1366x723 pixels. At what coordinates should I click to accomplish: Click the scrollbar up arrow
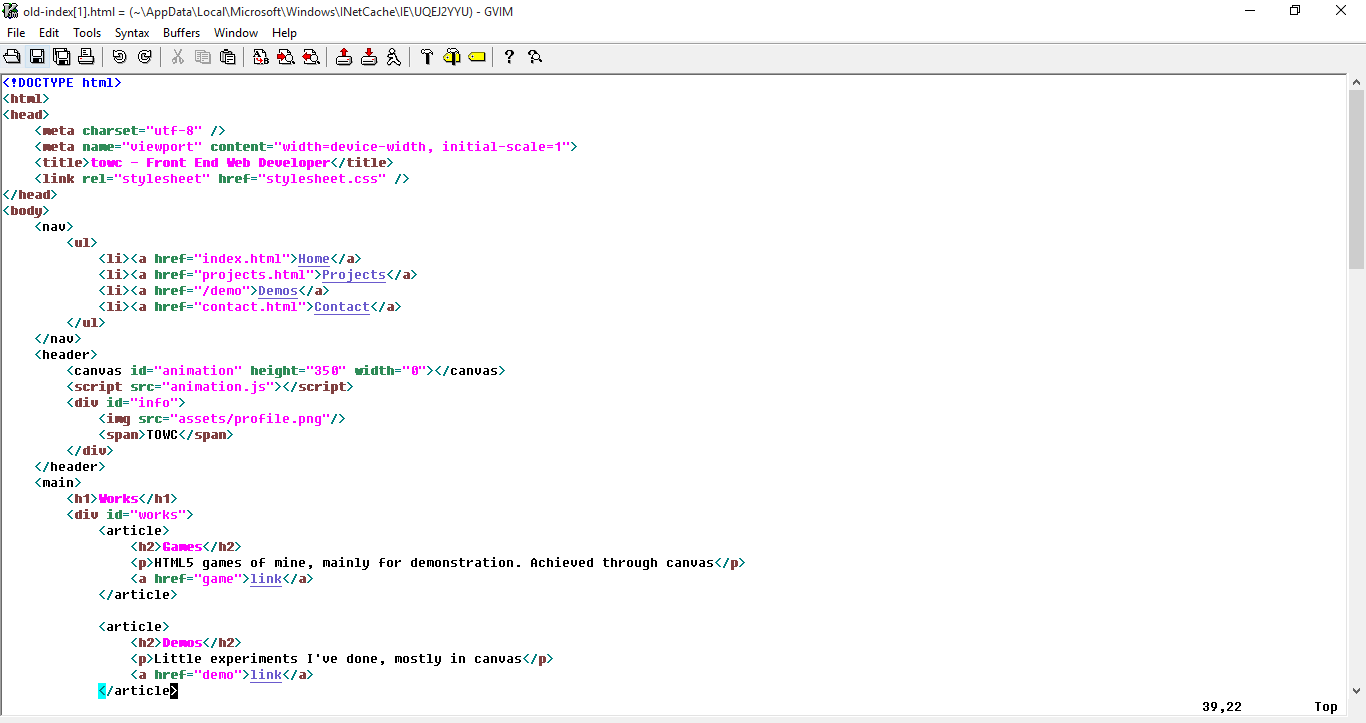(1357, 81)
